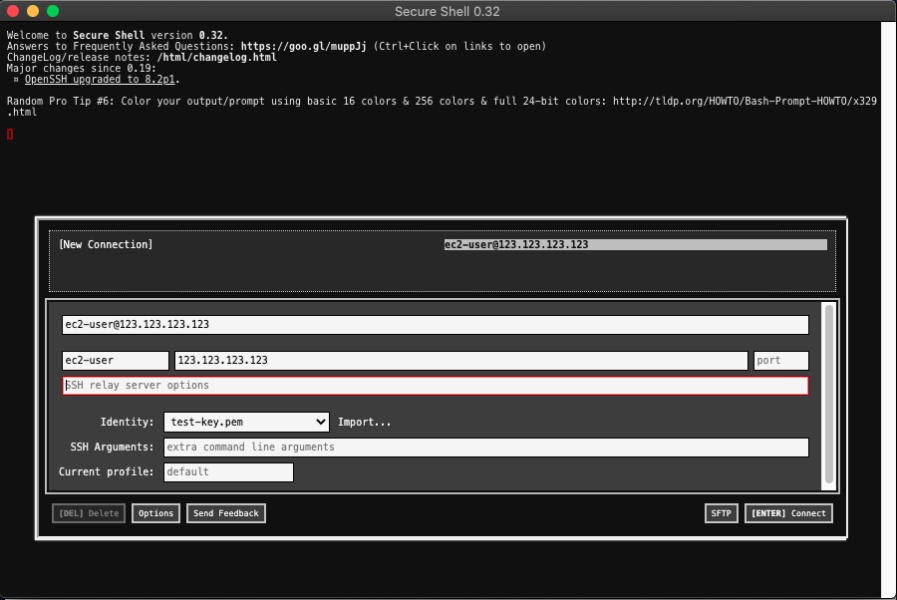Viewport: 897px width, 600px height.
Task: Click the Send Feedback button
Action: 226,513
